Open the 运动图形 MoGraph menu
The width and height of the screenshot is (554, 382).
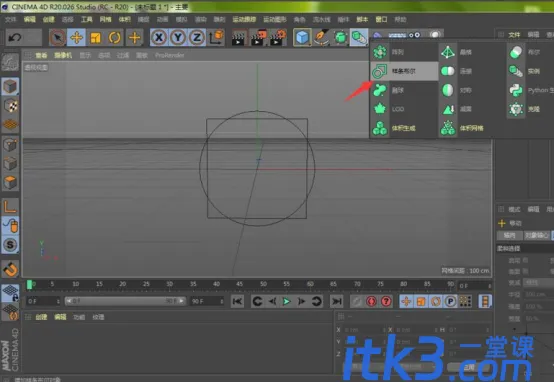(x=275, y=19)
